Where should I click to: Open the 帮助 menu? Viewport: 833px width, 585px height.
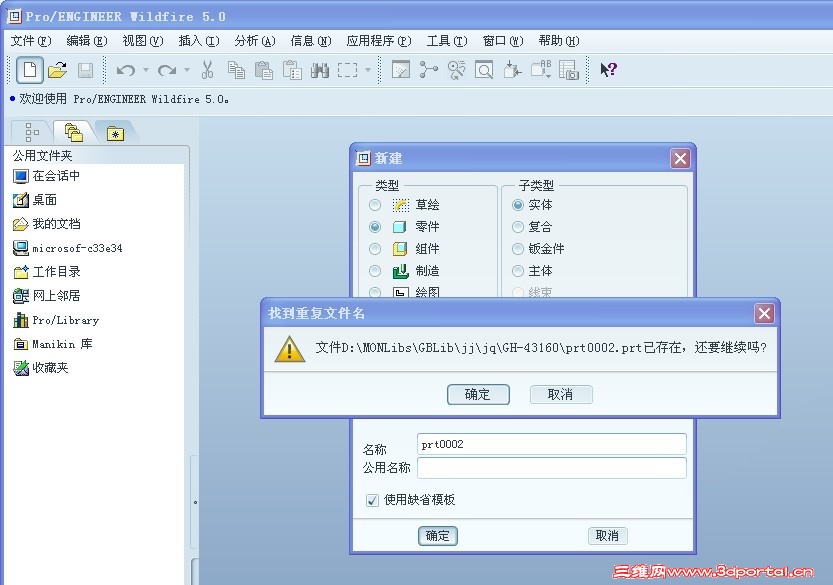coord(558,41)
